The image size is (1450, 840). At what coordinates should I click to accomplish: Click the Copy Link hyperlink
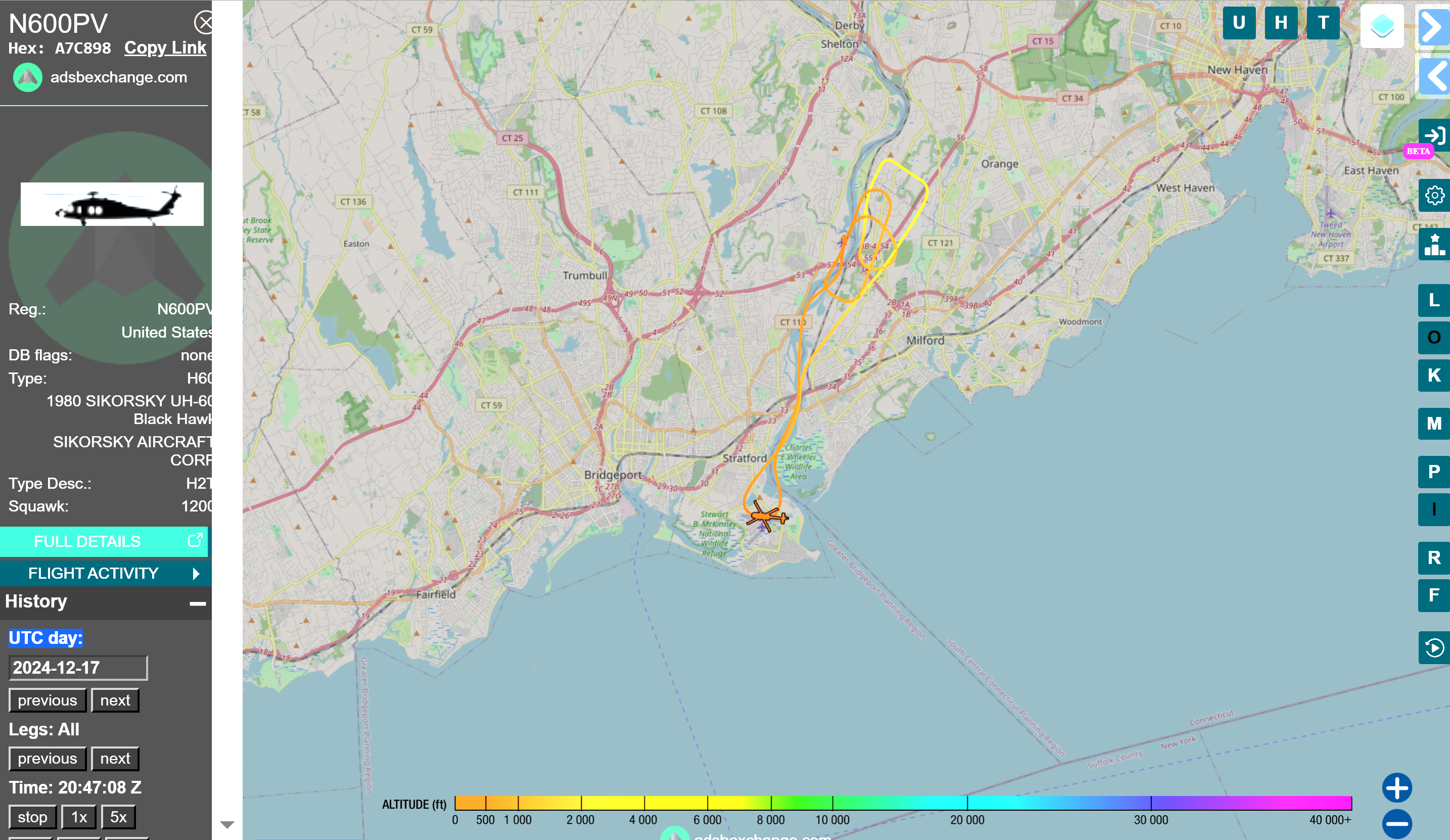click(165, 48)
